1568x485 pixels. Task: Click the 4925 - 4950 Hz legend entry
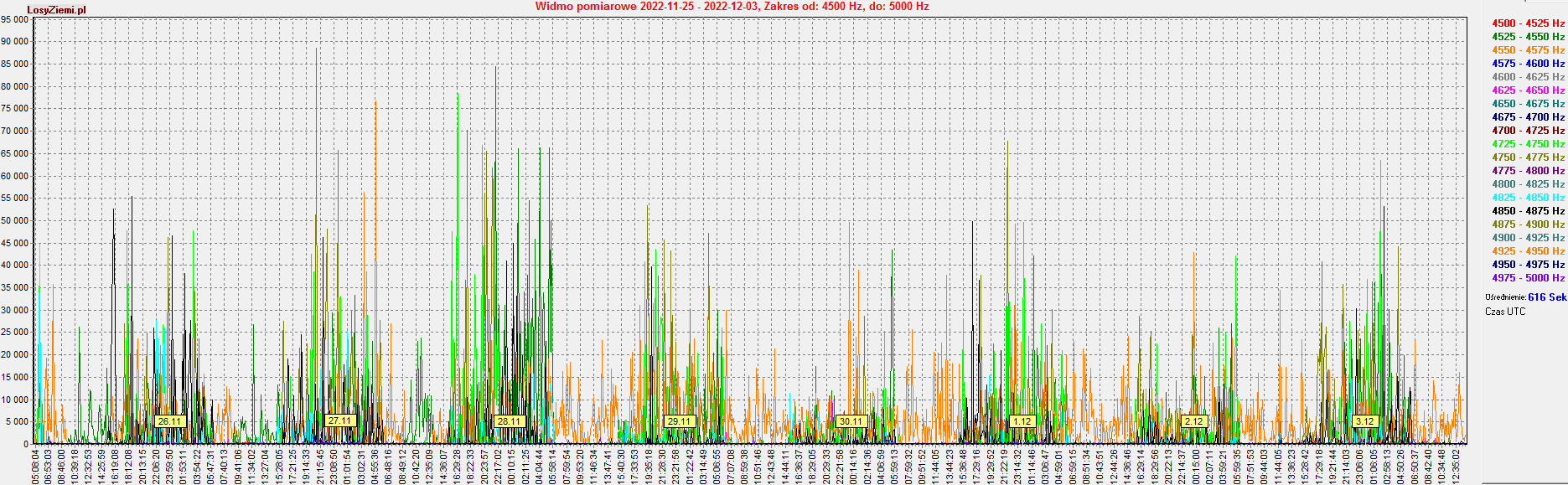click(x=1527, y=251)
